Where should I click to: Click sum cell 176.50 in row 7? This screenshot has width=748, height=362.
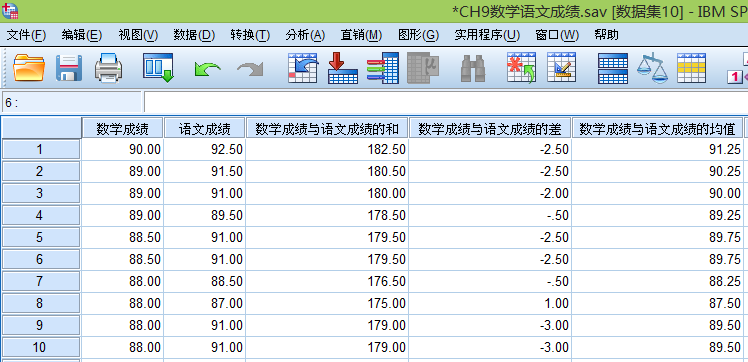click(327, 281)
